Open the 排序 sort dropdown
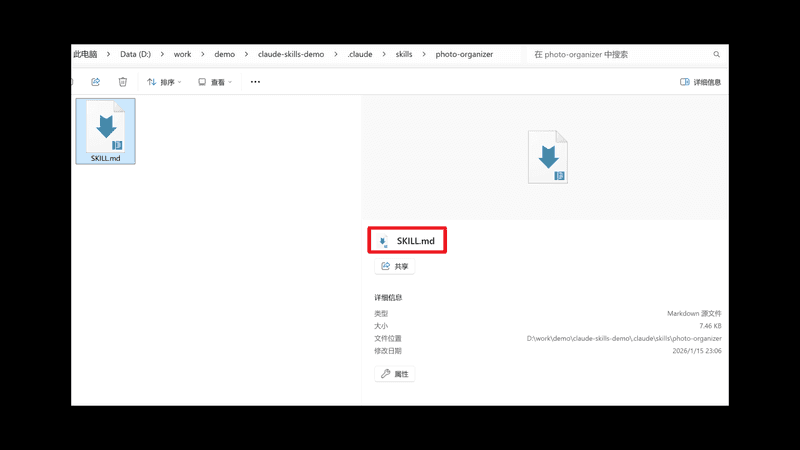 point(164,82)
